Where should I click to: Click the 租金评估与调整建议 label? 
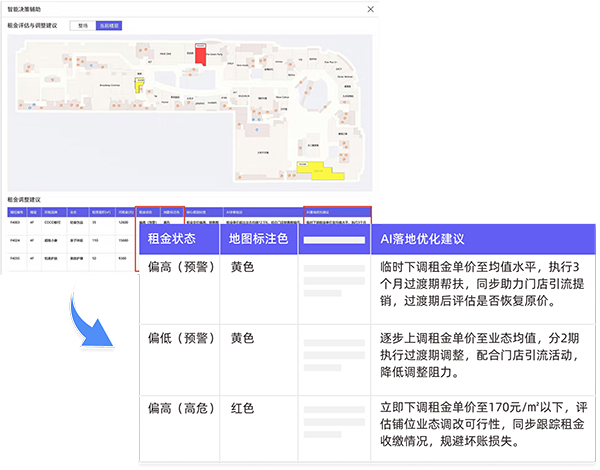point(32,26)
